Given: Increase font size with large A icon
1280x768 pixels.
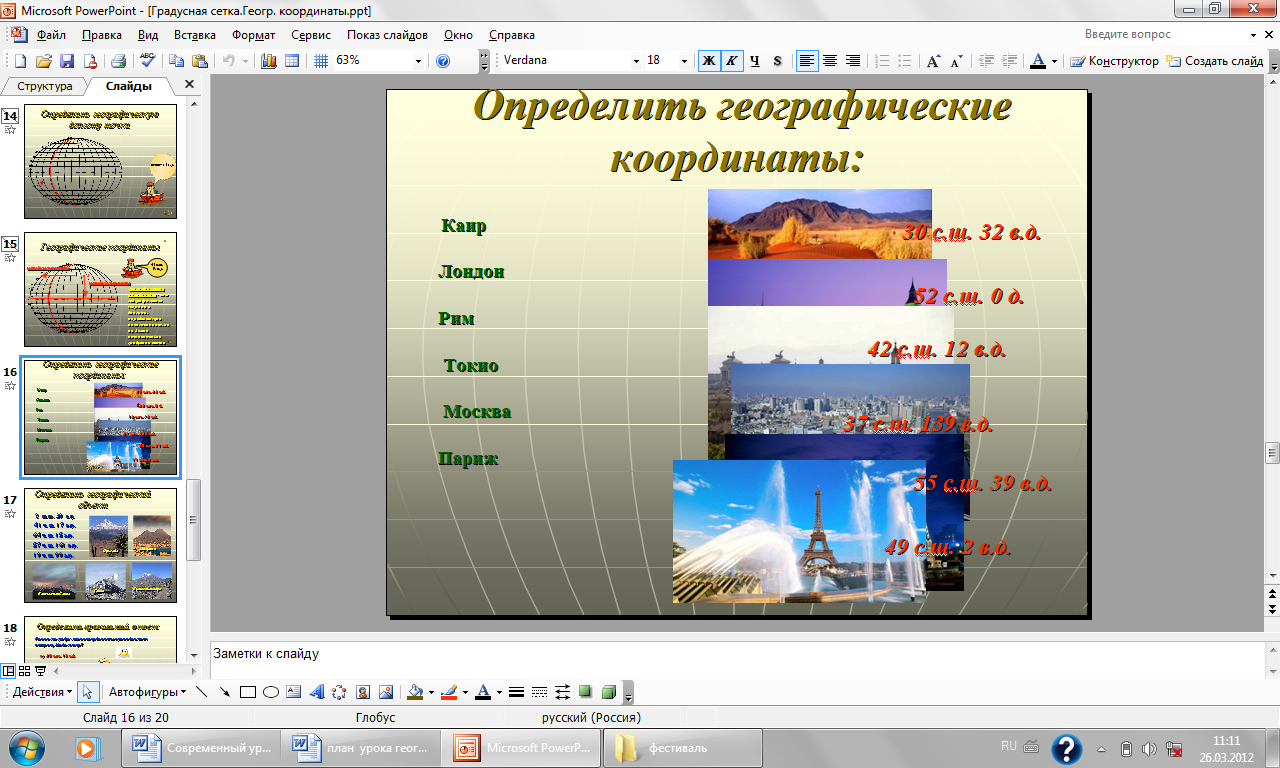Looking at the screenshot, I should 933,61.
